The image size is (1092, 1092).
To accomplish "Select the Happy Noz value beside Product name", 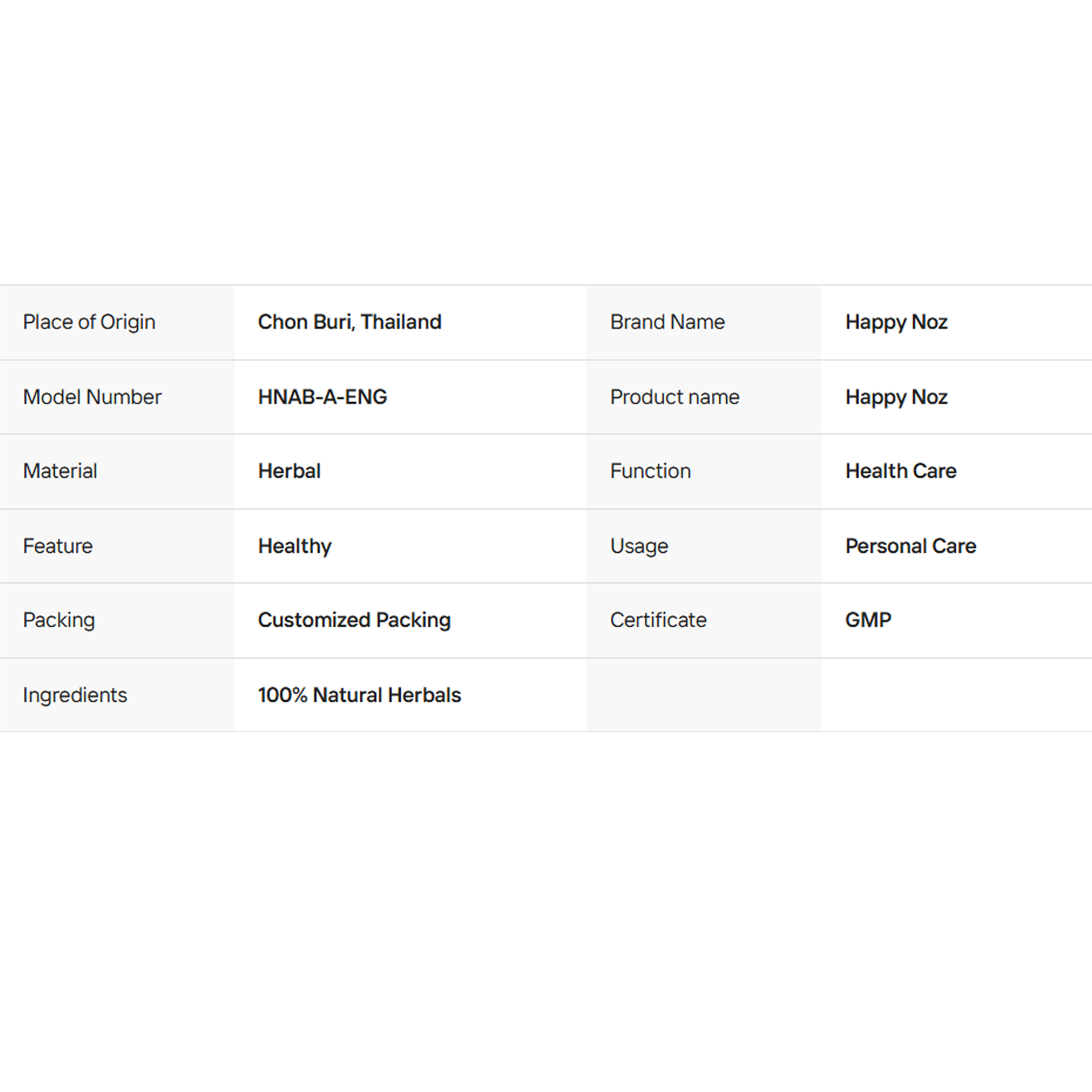I will [x=896, y=397].
